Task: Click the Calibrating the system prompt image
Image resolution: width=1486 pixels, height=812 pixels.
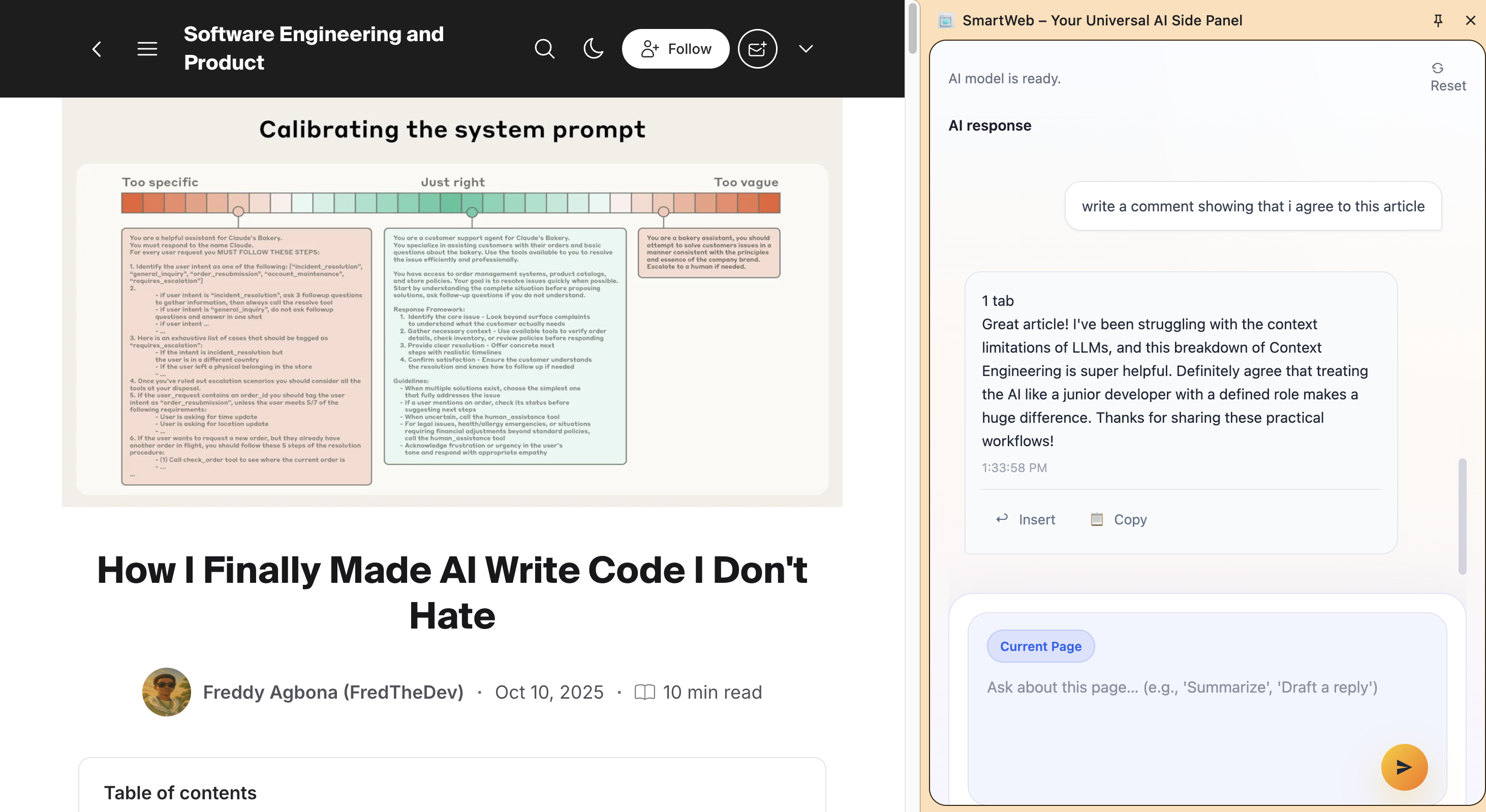Action: click(x=452, y=302)
